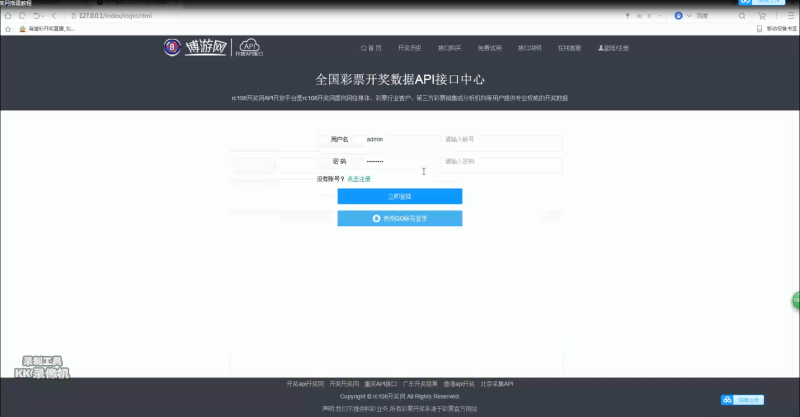The height and width of the screenshot is (417, 800).
Task: Focus the password input field
Action: pos(400,161)
